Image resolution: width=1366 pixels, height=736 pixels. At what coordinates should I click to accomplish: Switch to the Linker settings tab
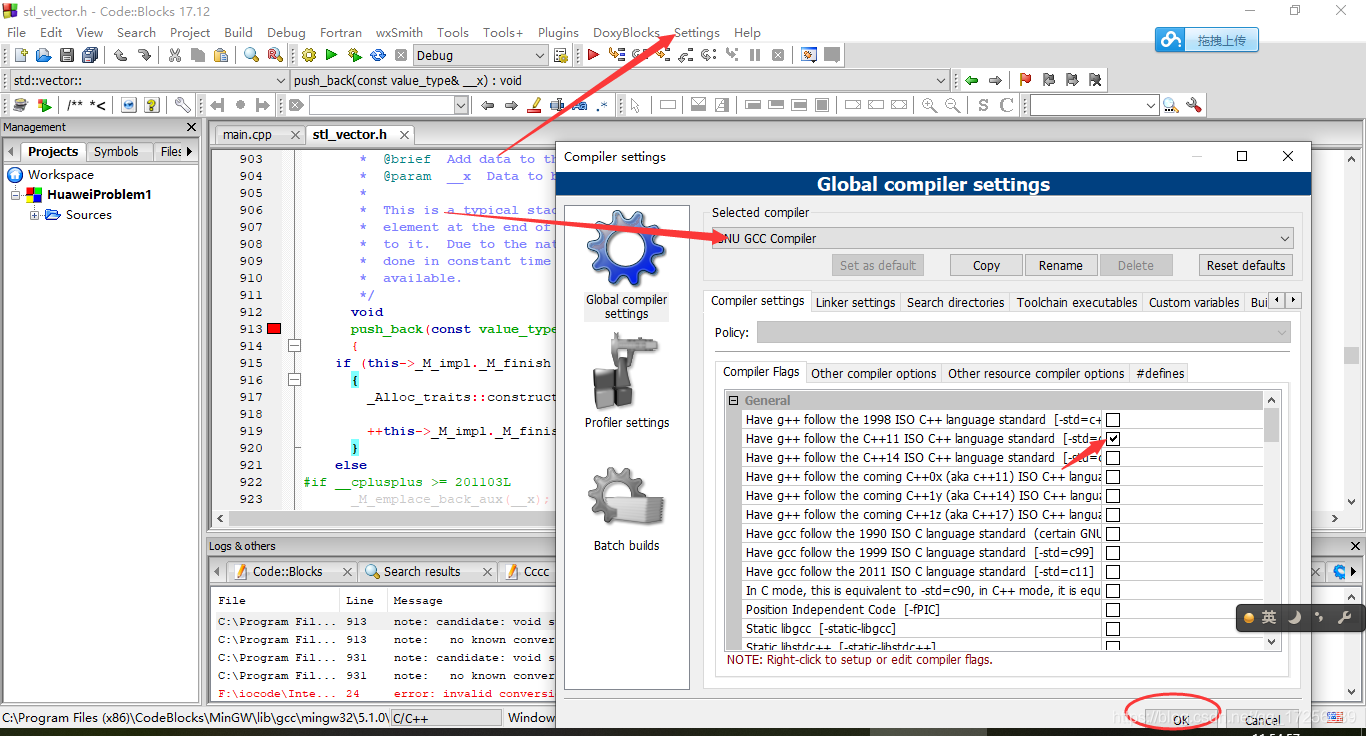point(856,302)
